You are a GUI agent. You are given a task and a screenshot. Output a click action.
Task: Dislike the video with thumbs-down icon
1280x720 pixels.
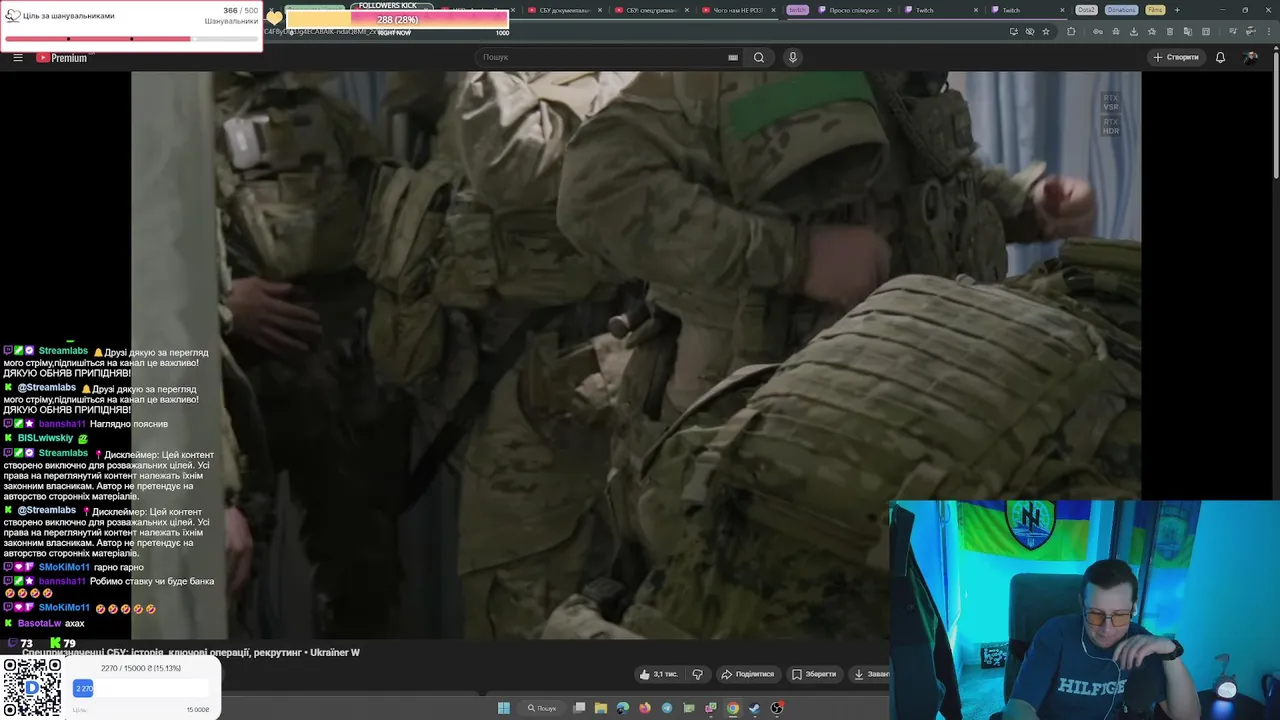[697, 674]
